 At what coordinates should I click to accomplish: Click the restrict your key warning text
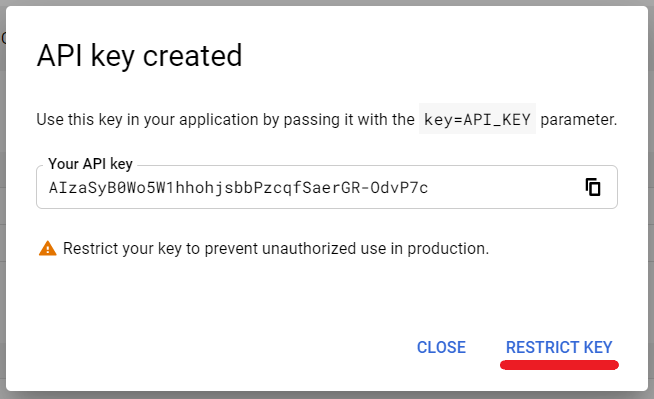276,248
